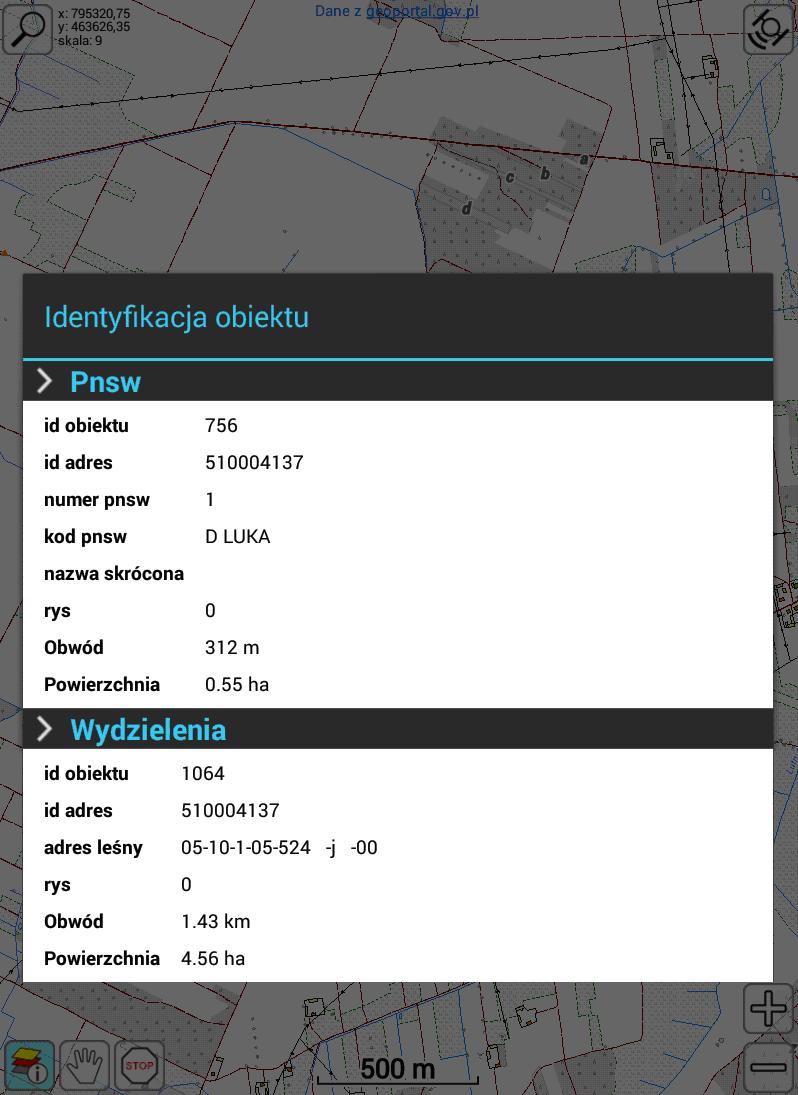
Task: Activate GPS location tracking icon
Action: pos(769,29)
